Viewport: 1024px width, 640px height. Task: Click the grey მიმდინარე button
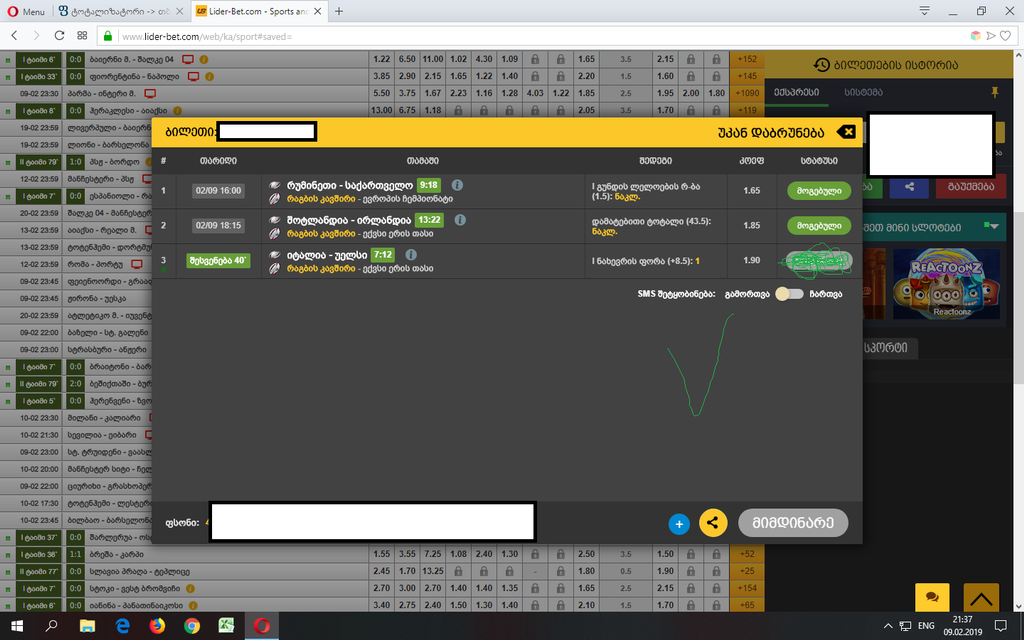pyautogui.click(x=793, y=522)
